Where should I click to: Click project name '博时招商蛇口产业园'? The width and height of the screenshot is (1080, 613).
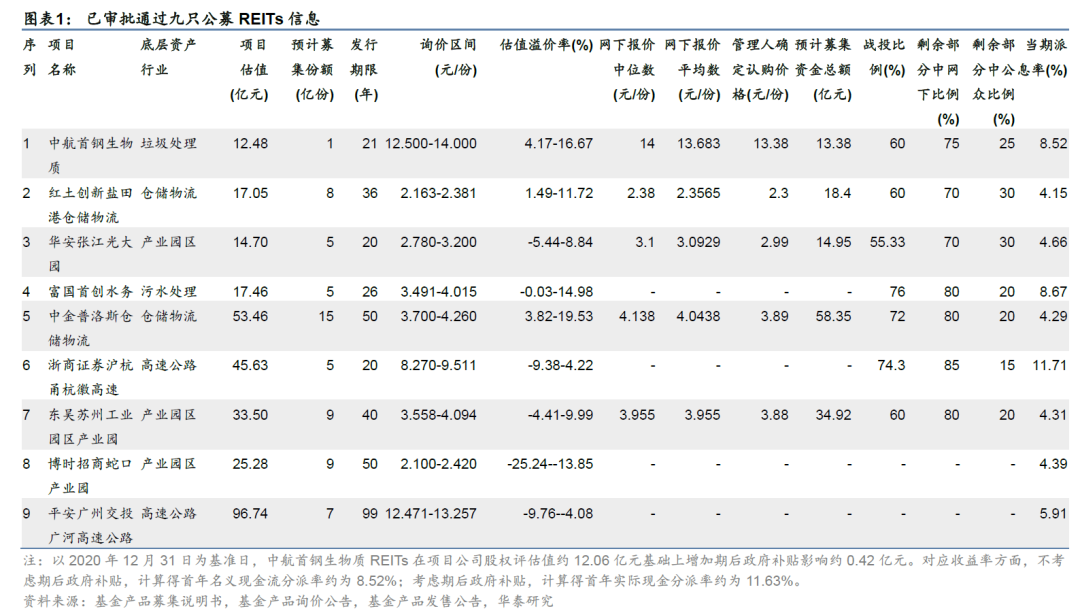pyautogui.click(x=90, y=476)
